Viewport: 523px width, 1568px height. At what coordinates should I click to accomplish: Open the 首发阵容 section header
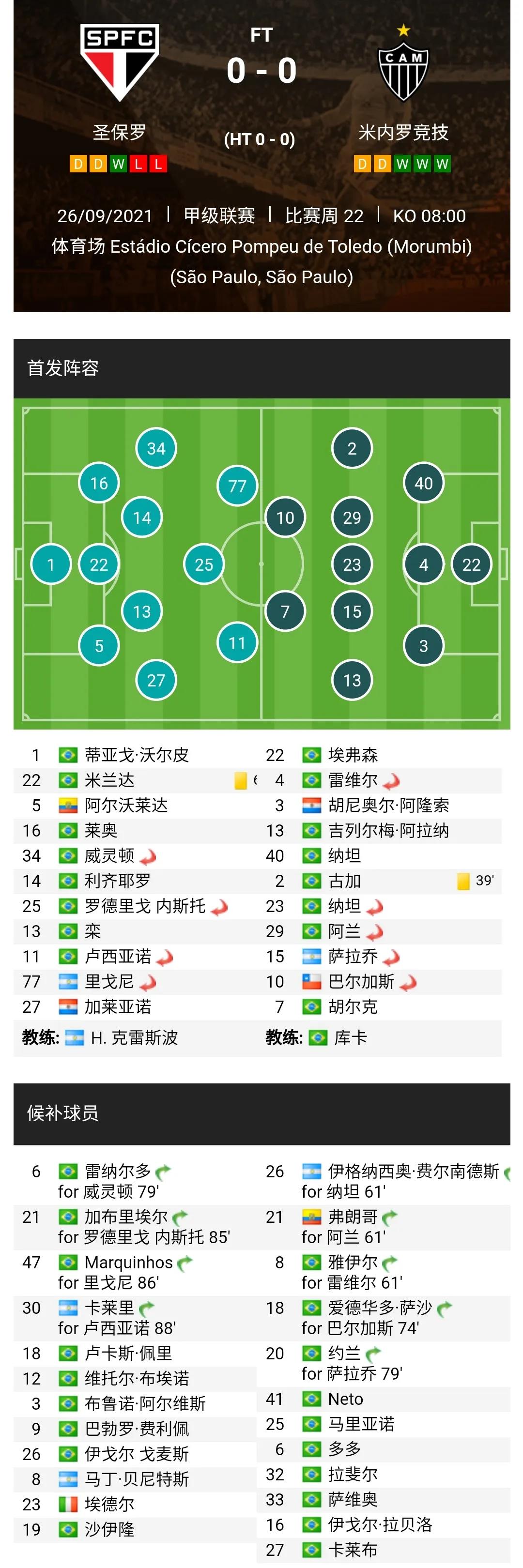(62, 368)
